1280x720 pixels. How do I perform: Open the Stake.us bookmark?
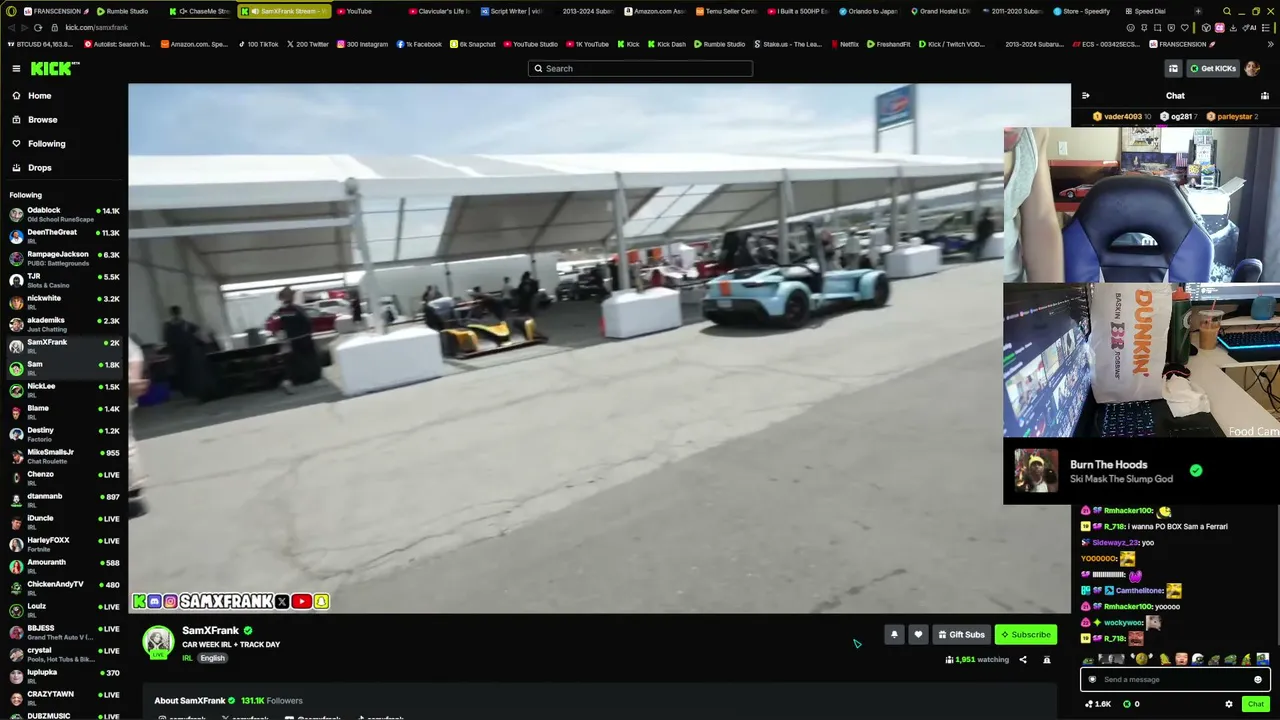pyautogui.click(x=787, y=44)
